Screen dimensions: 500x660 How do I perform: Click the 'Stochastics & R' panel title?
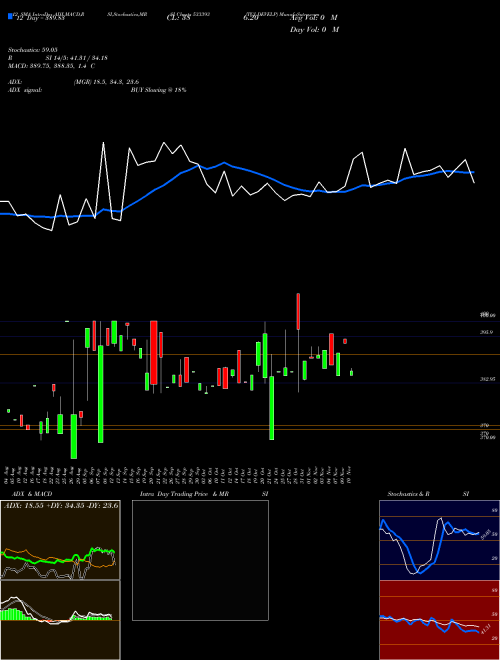point(409,494)
